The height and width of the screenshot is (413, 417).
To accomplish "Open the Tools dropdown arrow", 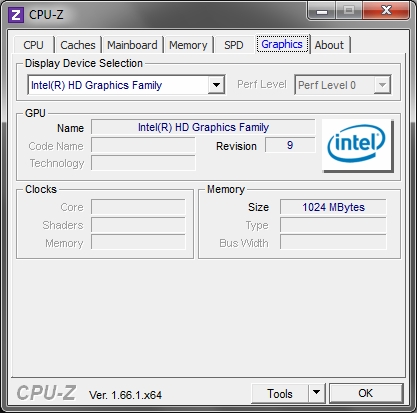I will coord(316,393).
